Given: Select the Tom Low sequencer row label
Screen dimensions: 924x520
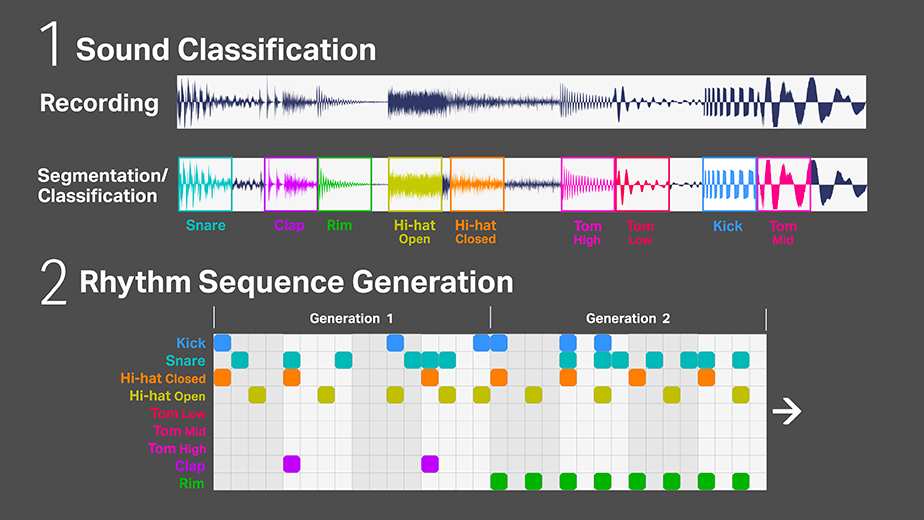Looking at the screenshot, I should pyautogui.click(x=178, y=413).
